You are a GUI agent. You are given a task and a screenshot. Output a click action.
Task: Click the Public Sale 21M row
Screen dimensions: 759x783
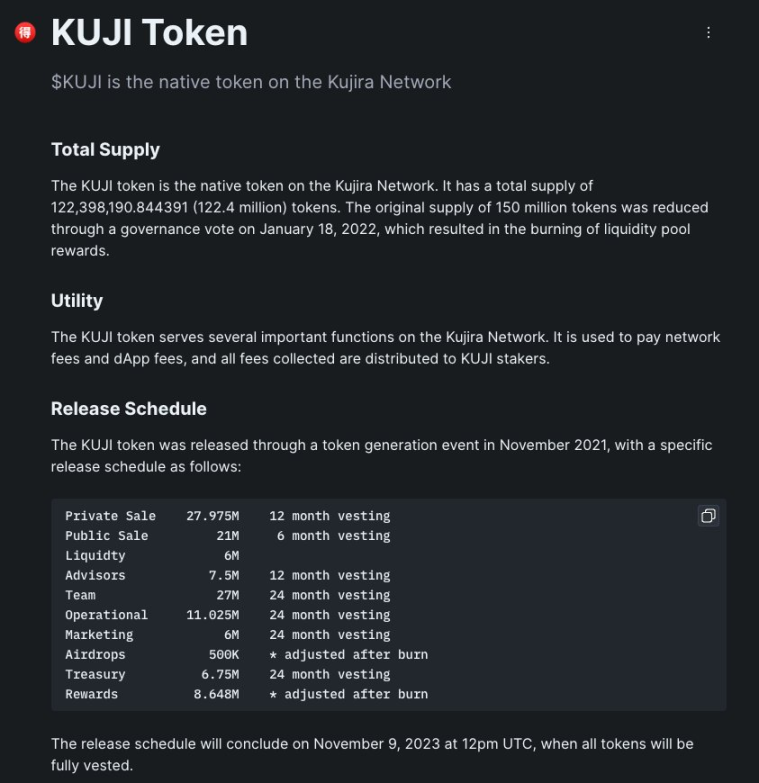tap(228, 536)
